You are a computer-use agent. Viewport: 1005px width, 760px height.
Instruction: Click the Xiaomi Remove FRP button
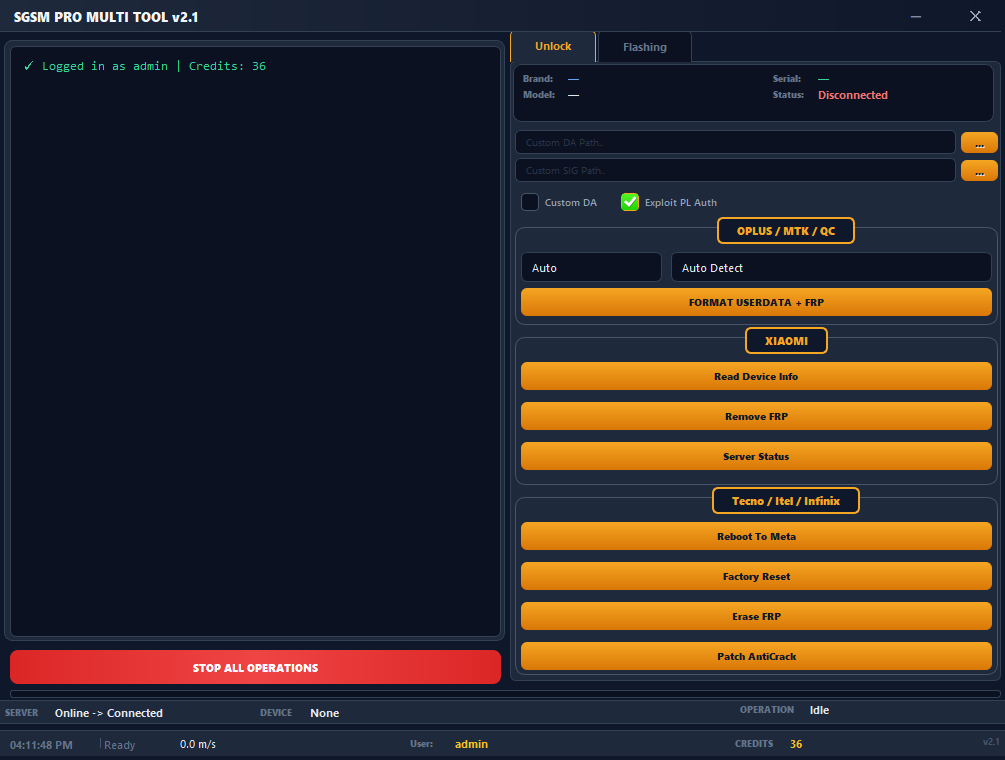pos(756,417)
